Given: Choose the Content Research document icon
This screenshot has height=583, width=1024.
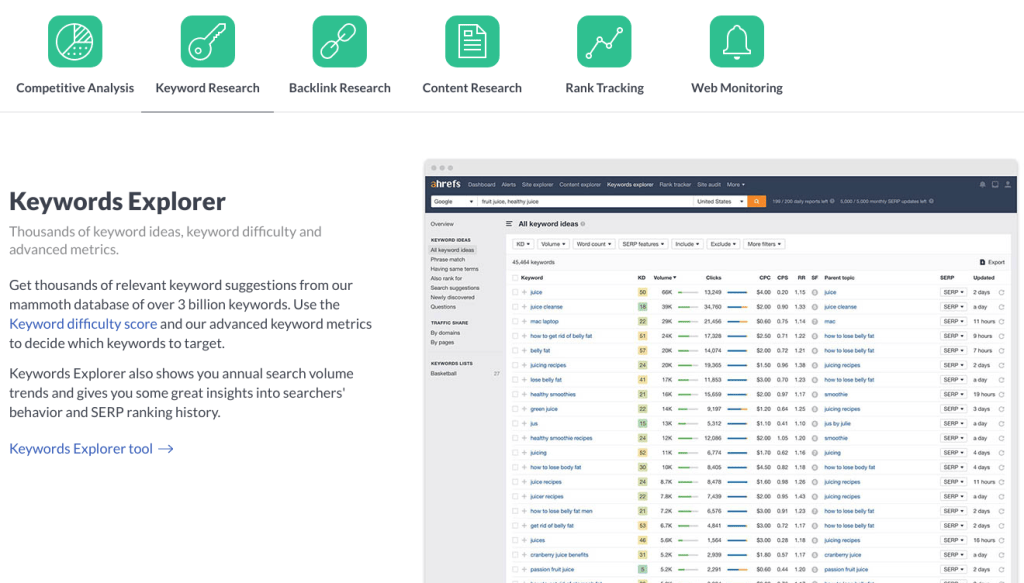Looking at the screenshot, I should click(x=472, y=42).
